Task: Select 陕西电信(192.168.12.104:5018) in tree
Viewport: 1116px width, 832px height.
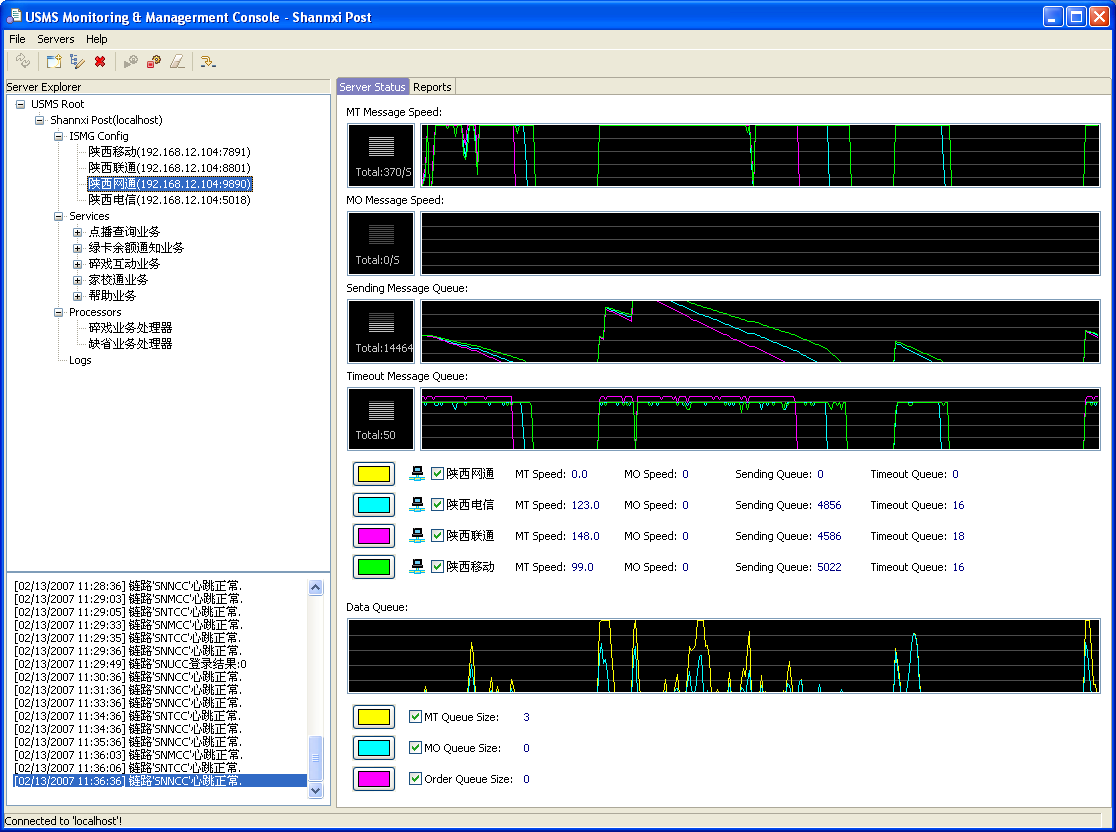Action: coord(169,200)
